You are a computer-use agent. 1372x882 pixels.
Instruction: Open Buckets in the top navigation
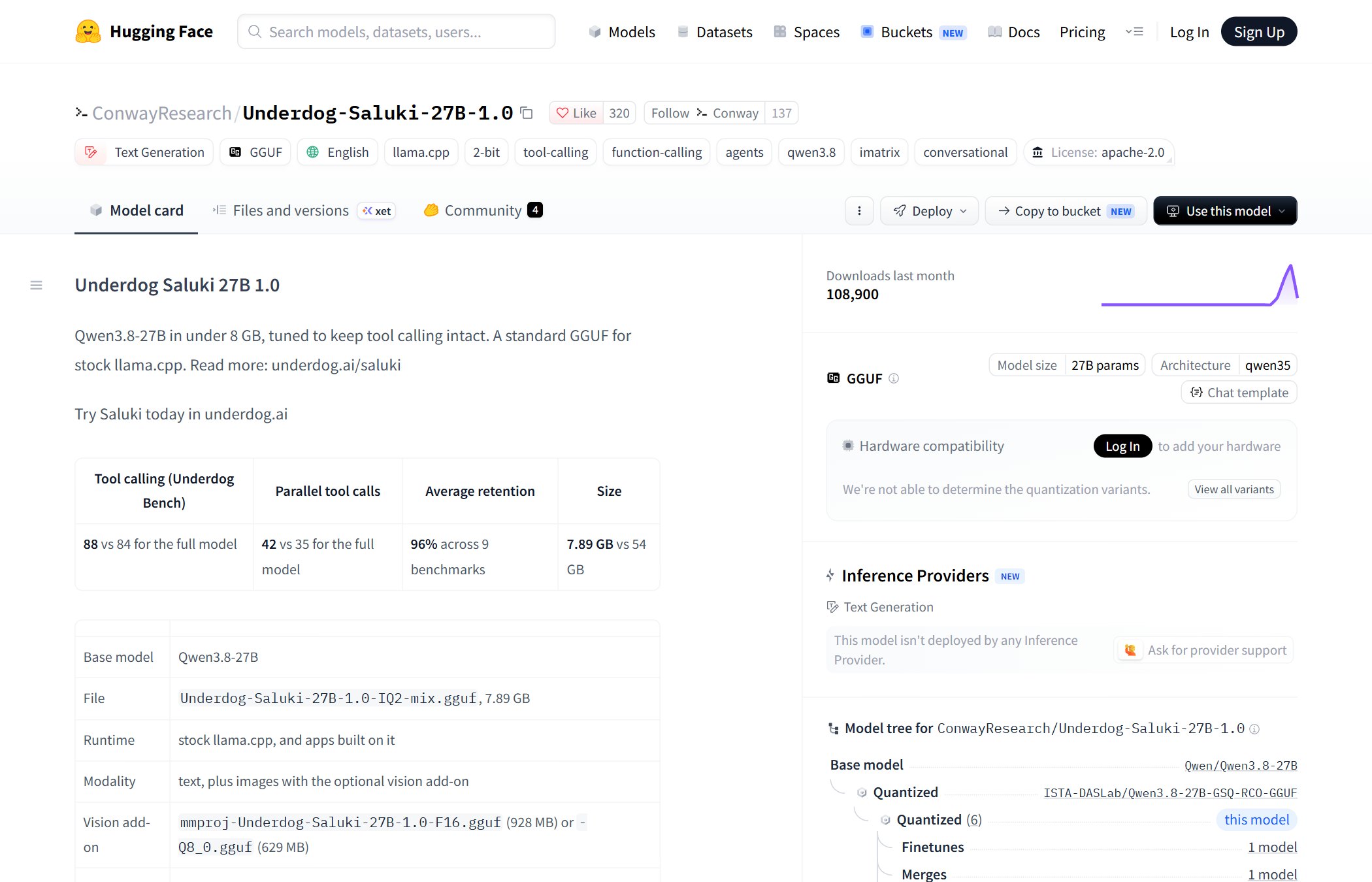913,32
